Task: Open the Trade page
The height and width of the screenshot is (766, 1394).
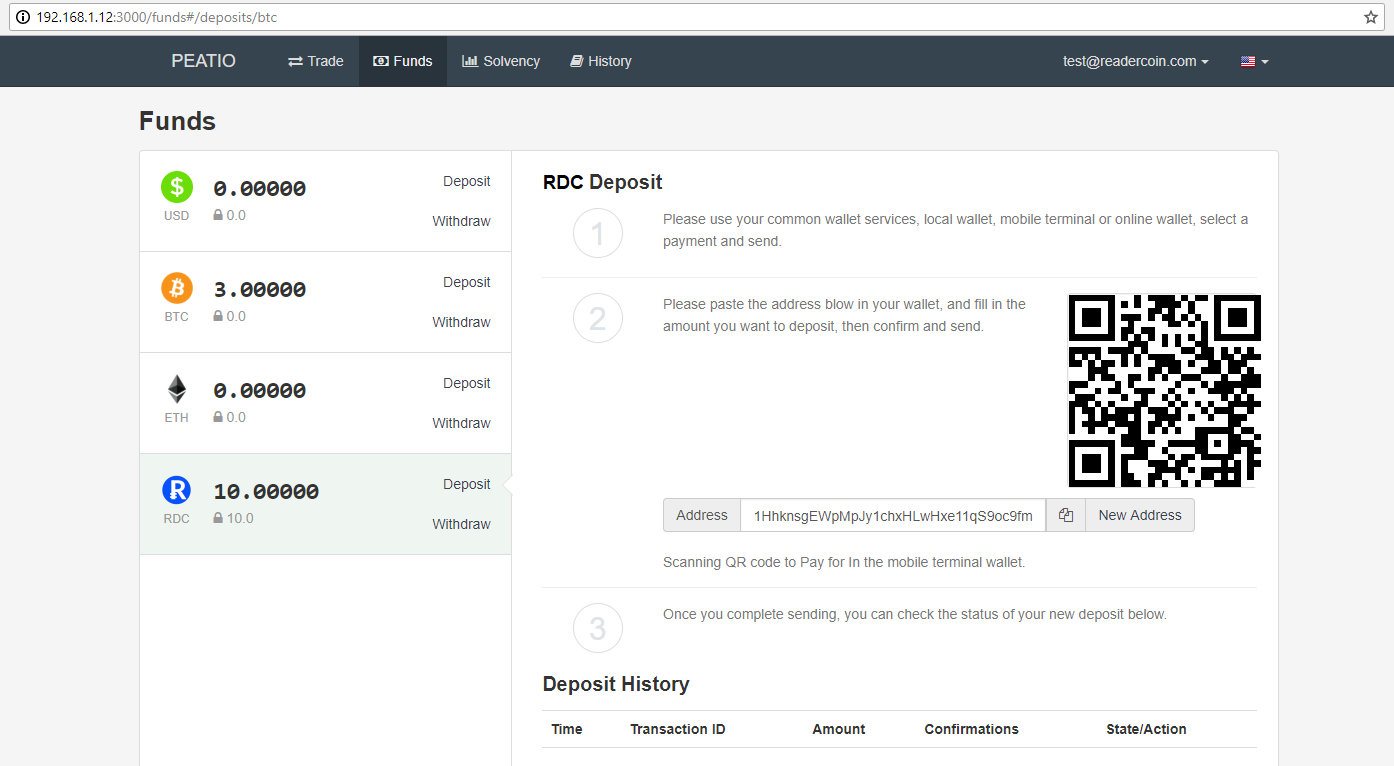Action: point(316,61)
